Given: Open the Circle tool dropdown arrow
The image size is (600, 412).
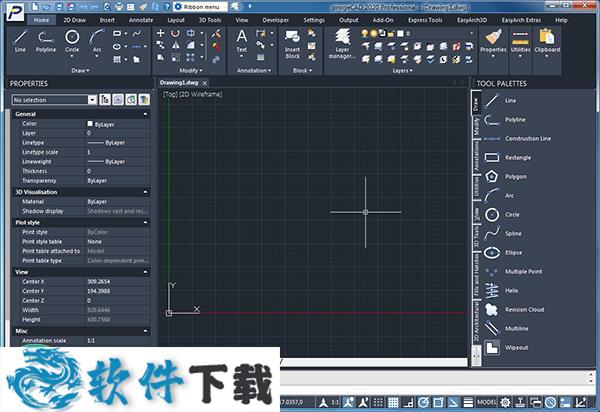Looking at the screenshot, I should pos(72,57).
